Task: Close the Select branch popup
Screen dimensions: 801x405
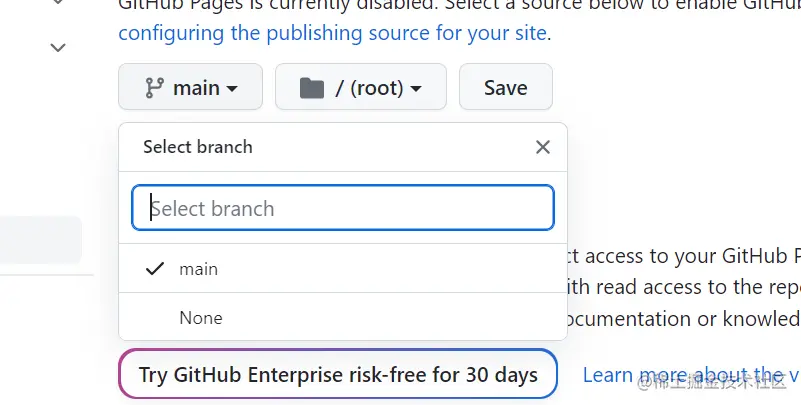Action: coord(543,147)
